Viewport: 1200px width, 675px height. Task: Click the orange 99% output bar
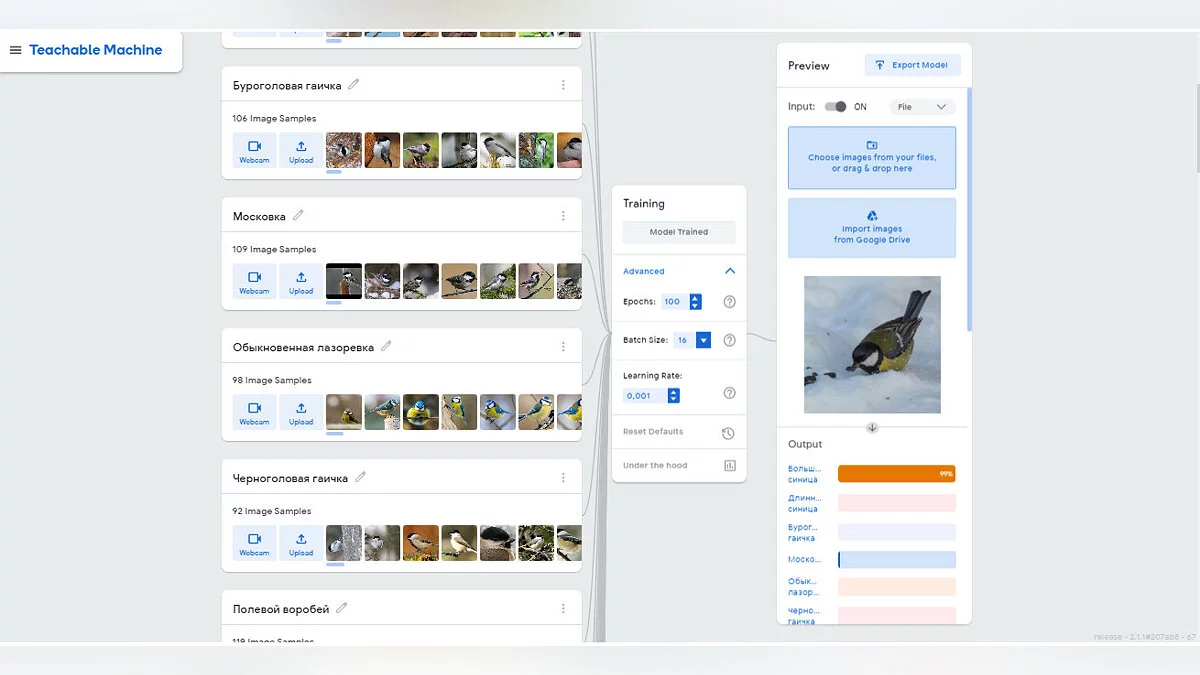pyautogui.click(x=897, y=474)
